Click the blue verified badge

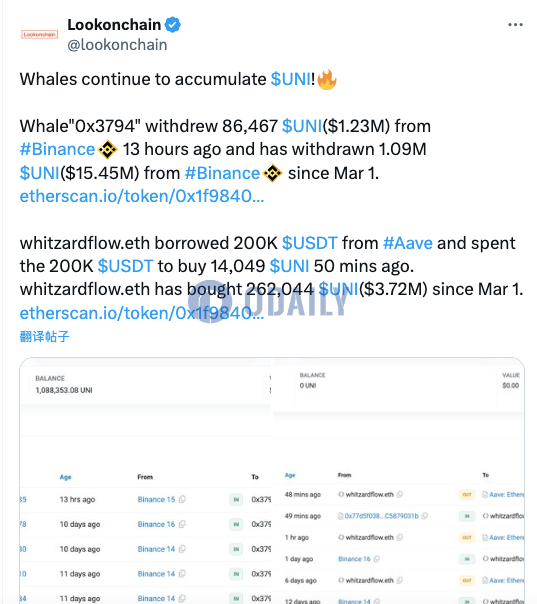click(x=173, y=25)
